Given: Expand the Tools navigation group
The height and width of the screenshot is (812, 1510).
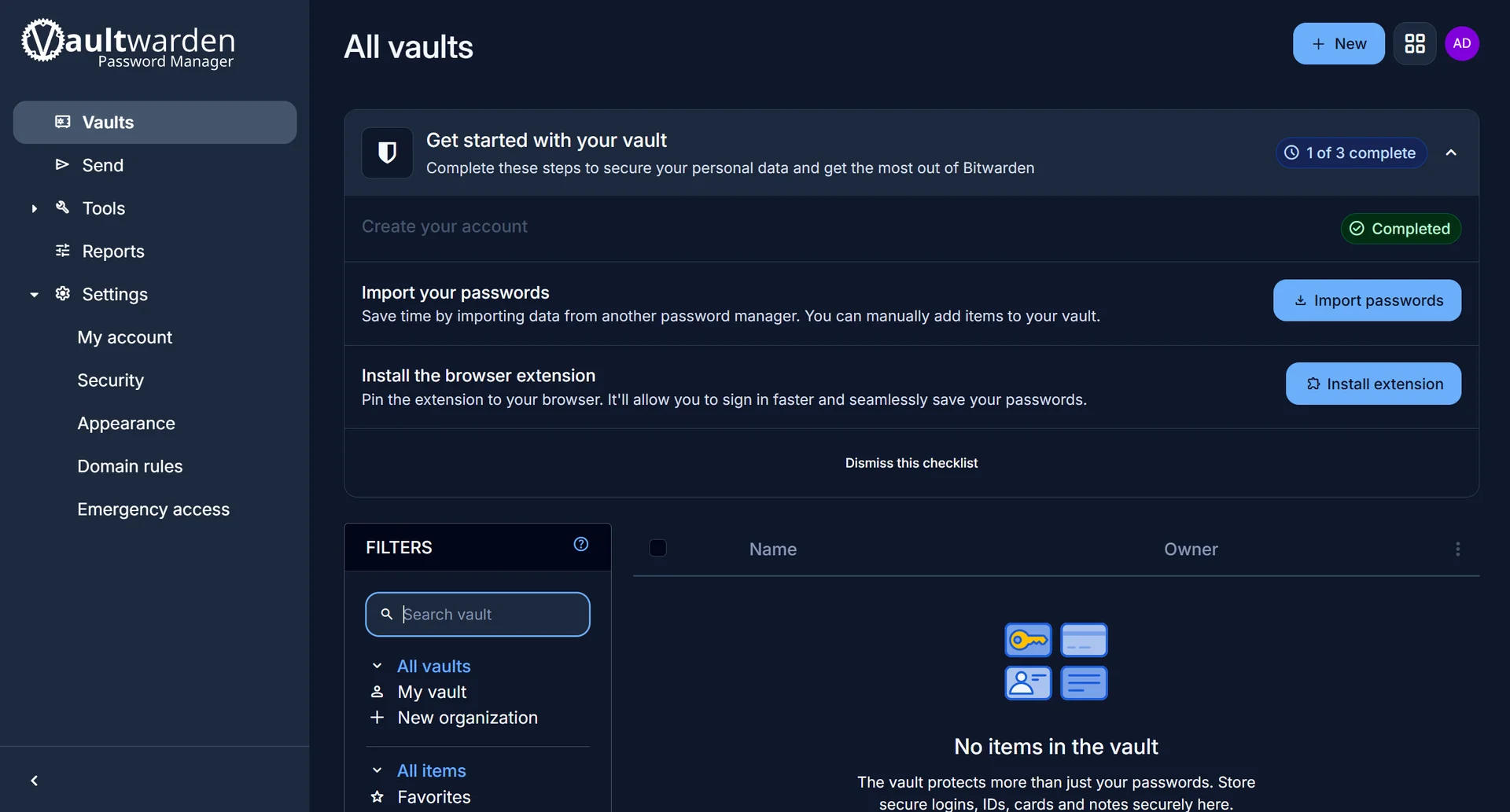Looking at the screenshot, I should click(x=34, y=208).
